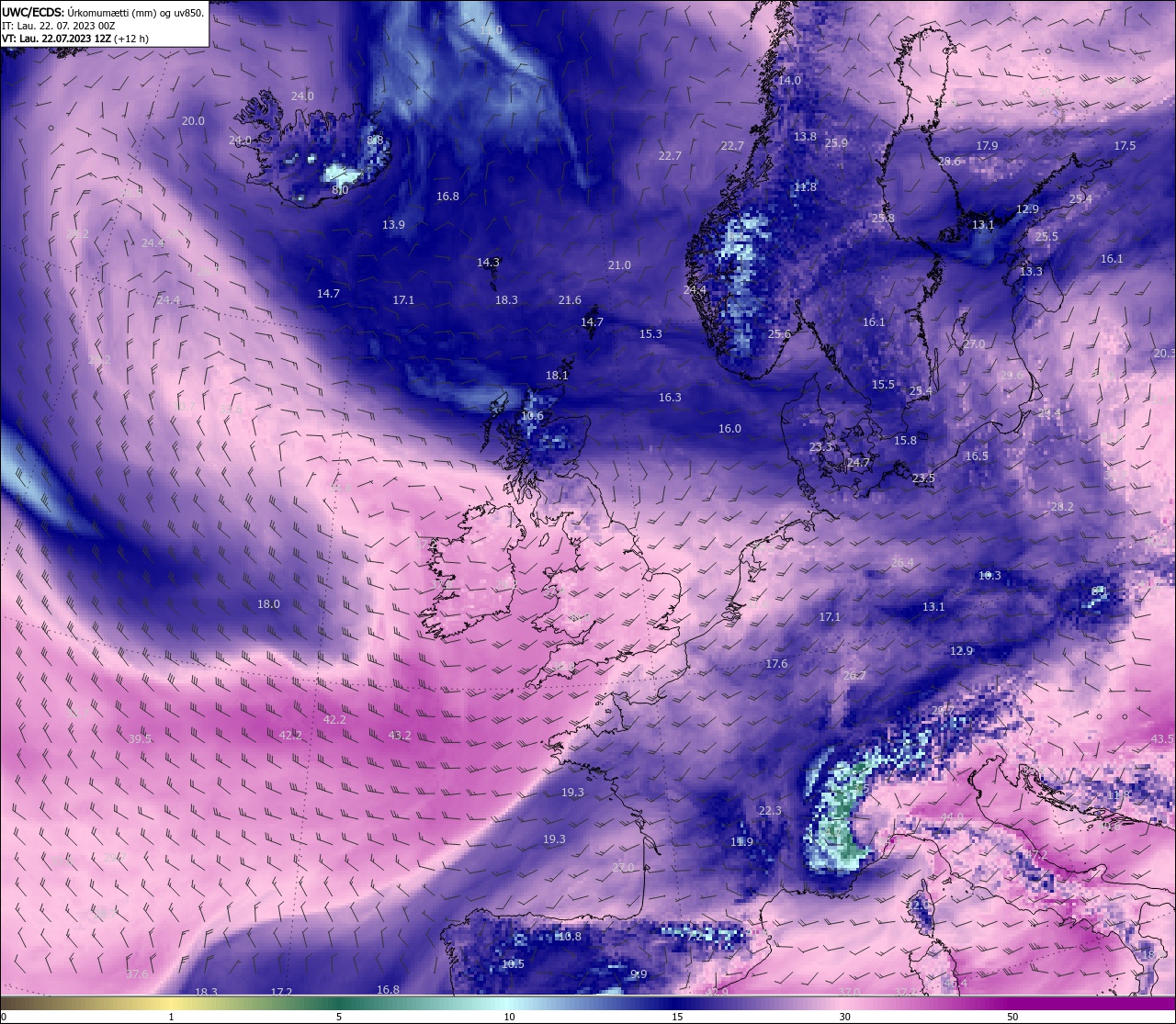Click the 15.8 value label
The width and height of the screenshot is (1176, 1024).
(x=905, y=441)
